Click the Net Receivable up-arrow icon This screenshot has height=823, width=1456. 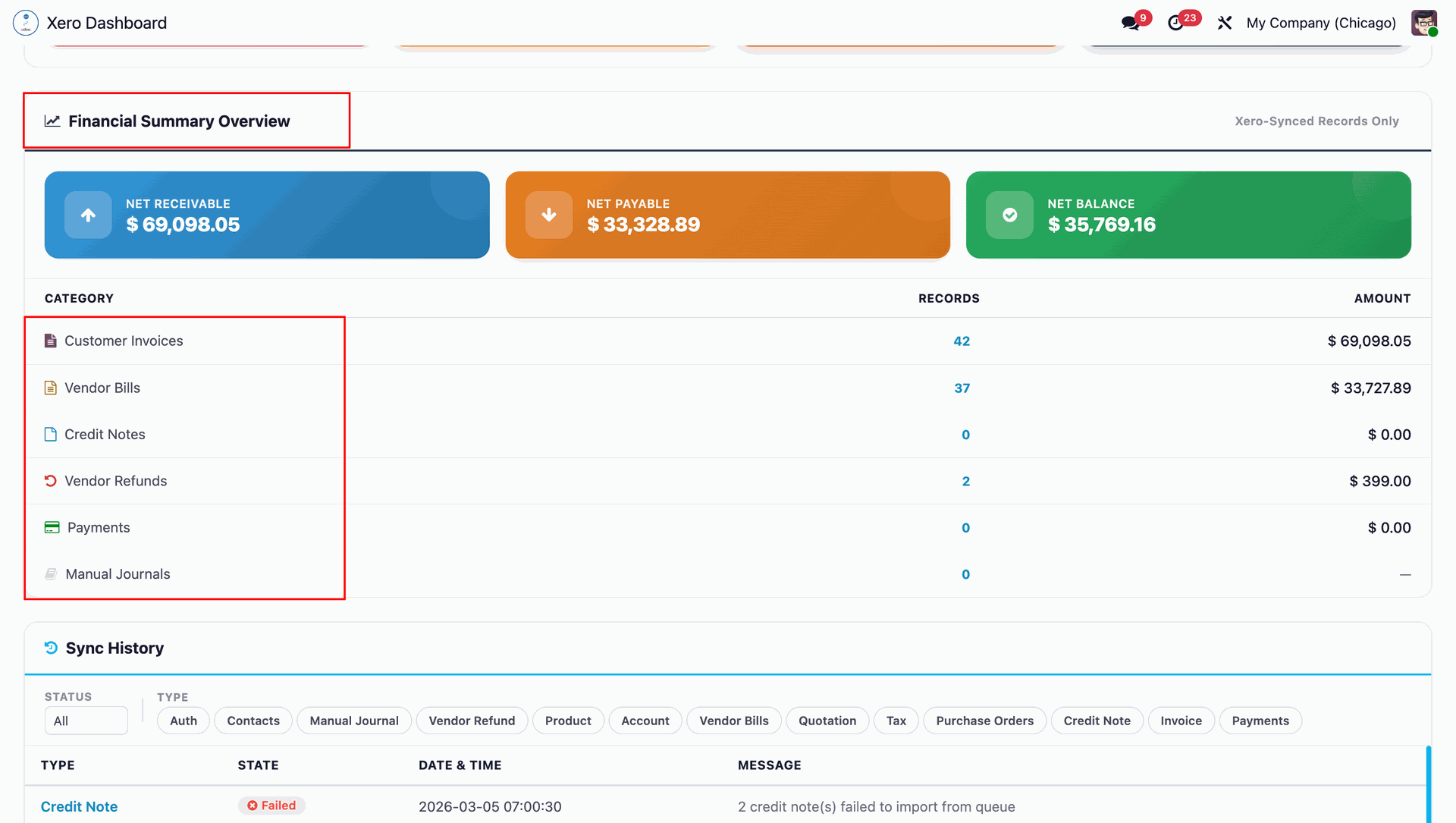(88, 215)
